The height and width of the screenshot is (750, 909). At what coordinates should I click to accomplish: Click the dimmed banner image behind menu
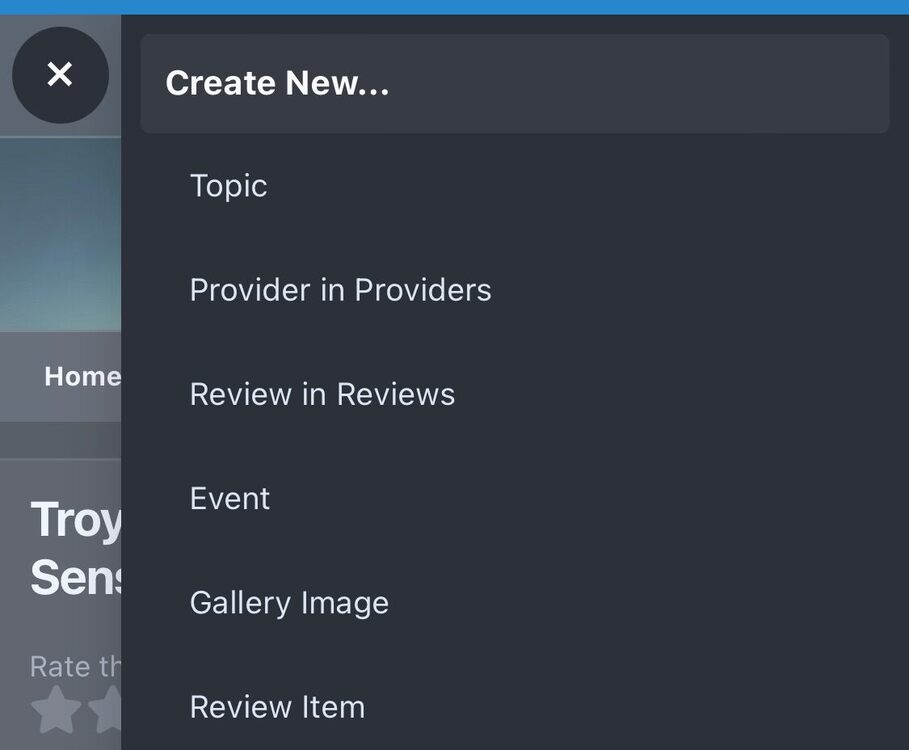pyautogui.click(x=60, y=235)
